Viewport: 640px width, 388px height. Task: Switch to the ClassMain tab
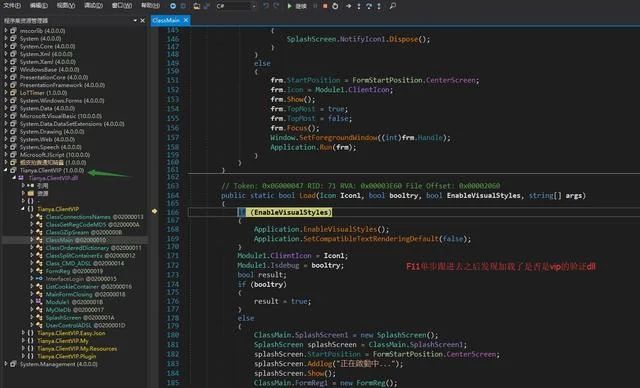(x=166, y=20)
